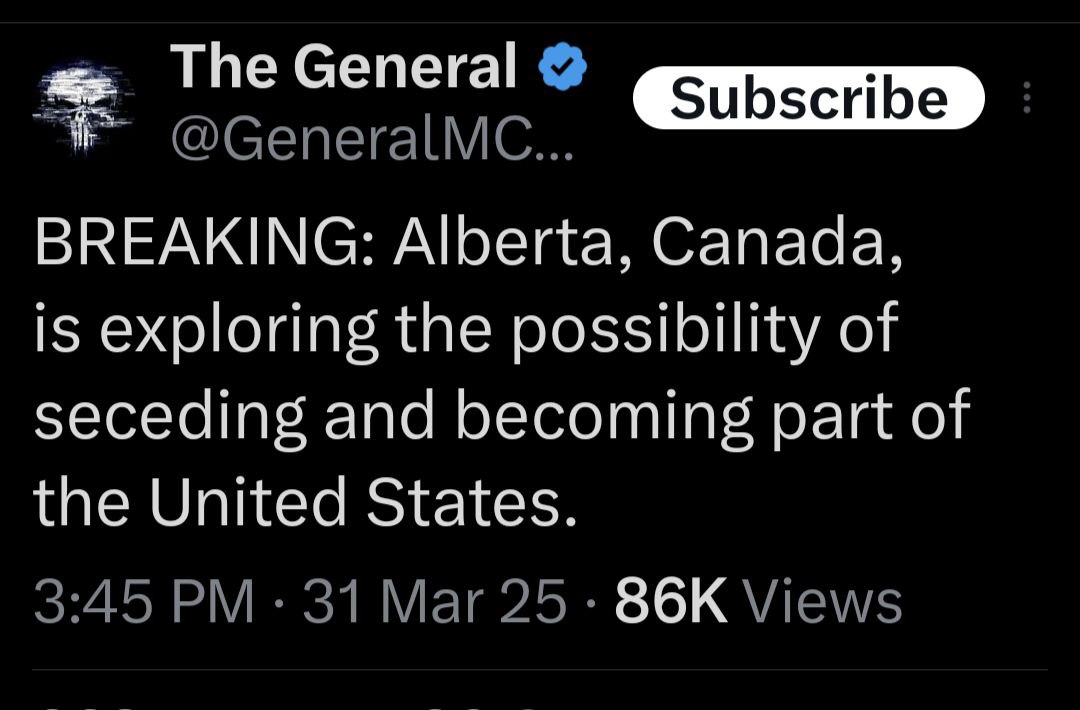Image resolution: width=1080 pixels, height=710 pixels.
Task: Click the 3:45 PM timestamp
Action: pyautogui.click(x=144, y=602)
